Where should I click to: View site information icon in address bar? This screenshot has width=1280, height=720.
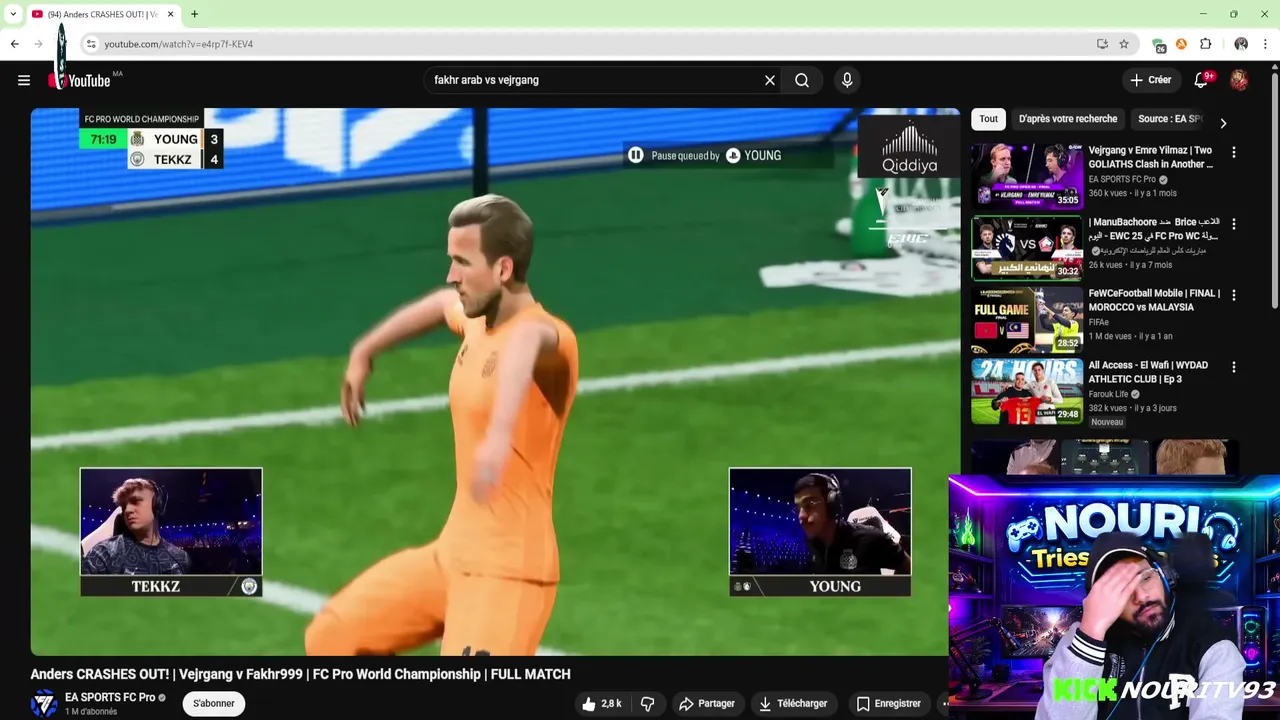[91, 44]
